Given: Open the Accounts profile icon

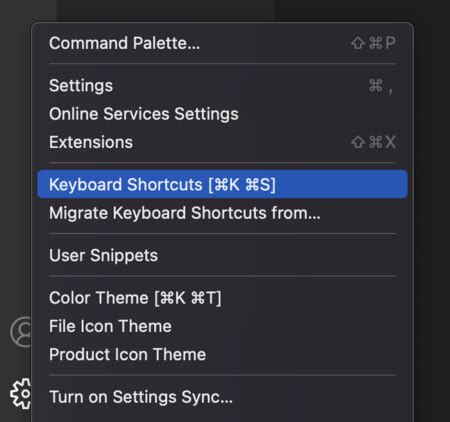Looking at the screenshot, I should point(21,332).
